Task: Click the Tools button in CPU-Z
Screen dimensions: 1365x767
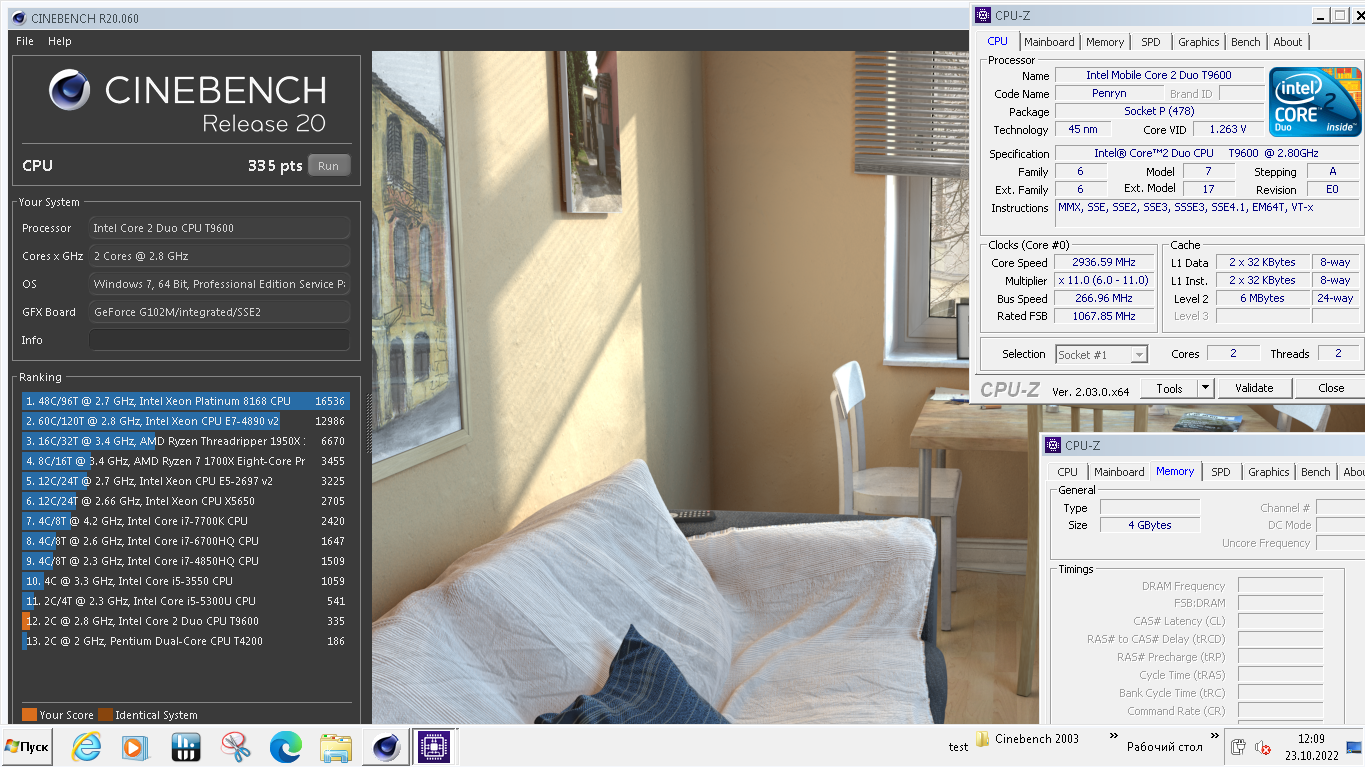Action: click(1169, 388)
